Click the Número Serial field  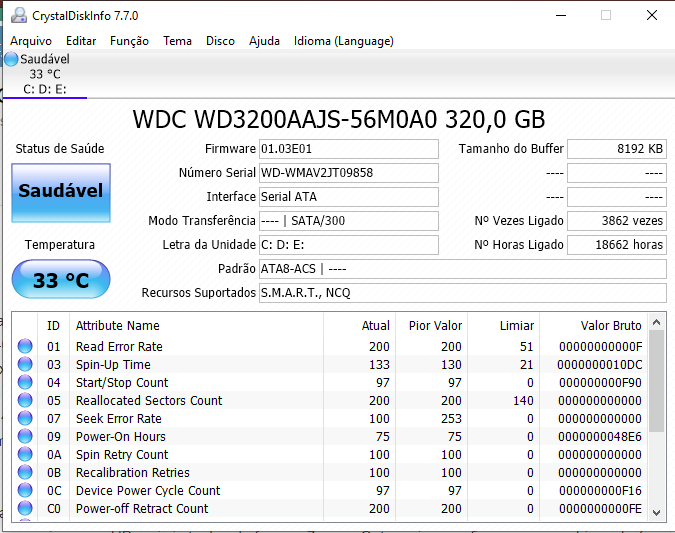pos(349,173)
